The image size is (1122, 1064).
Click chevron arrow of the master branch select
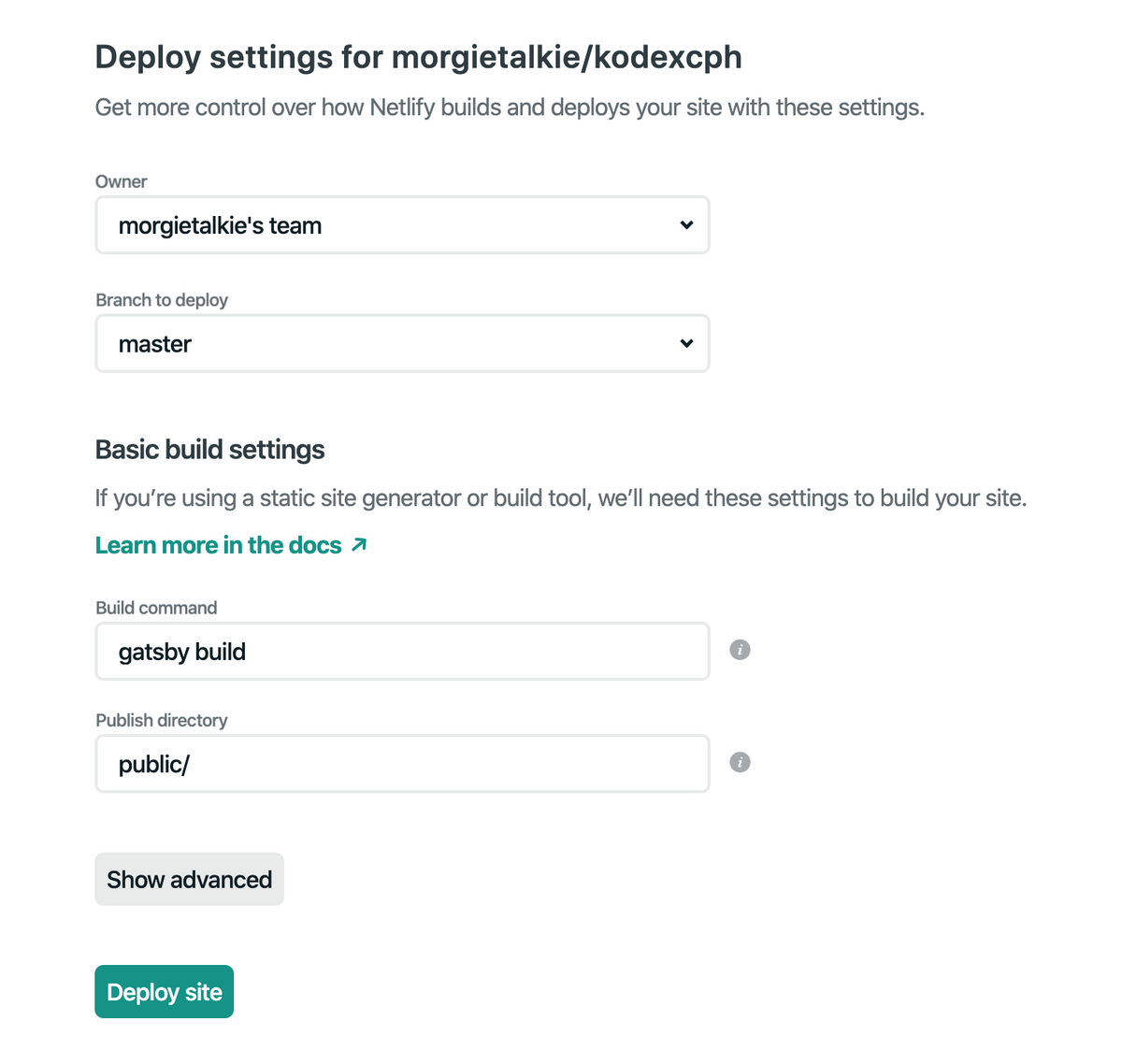[x=686, y=344]
